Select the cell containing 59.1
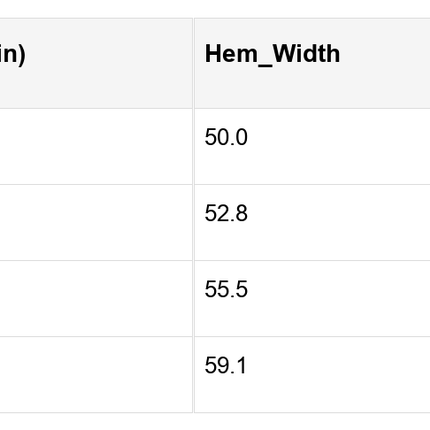This screenshot has width=430, height=430. tap(312, 375)
